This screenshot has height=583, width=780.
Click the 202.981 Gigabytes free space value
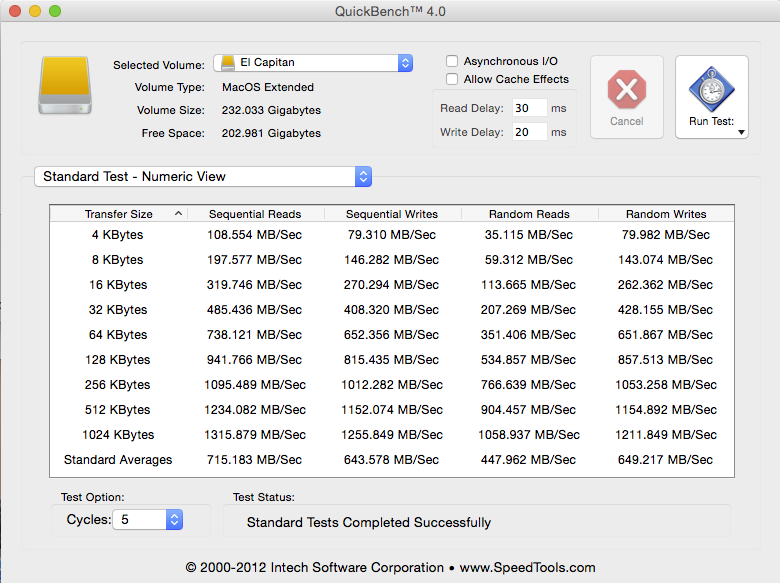(271, 133)
